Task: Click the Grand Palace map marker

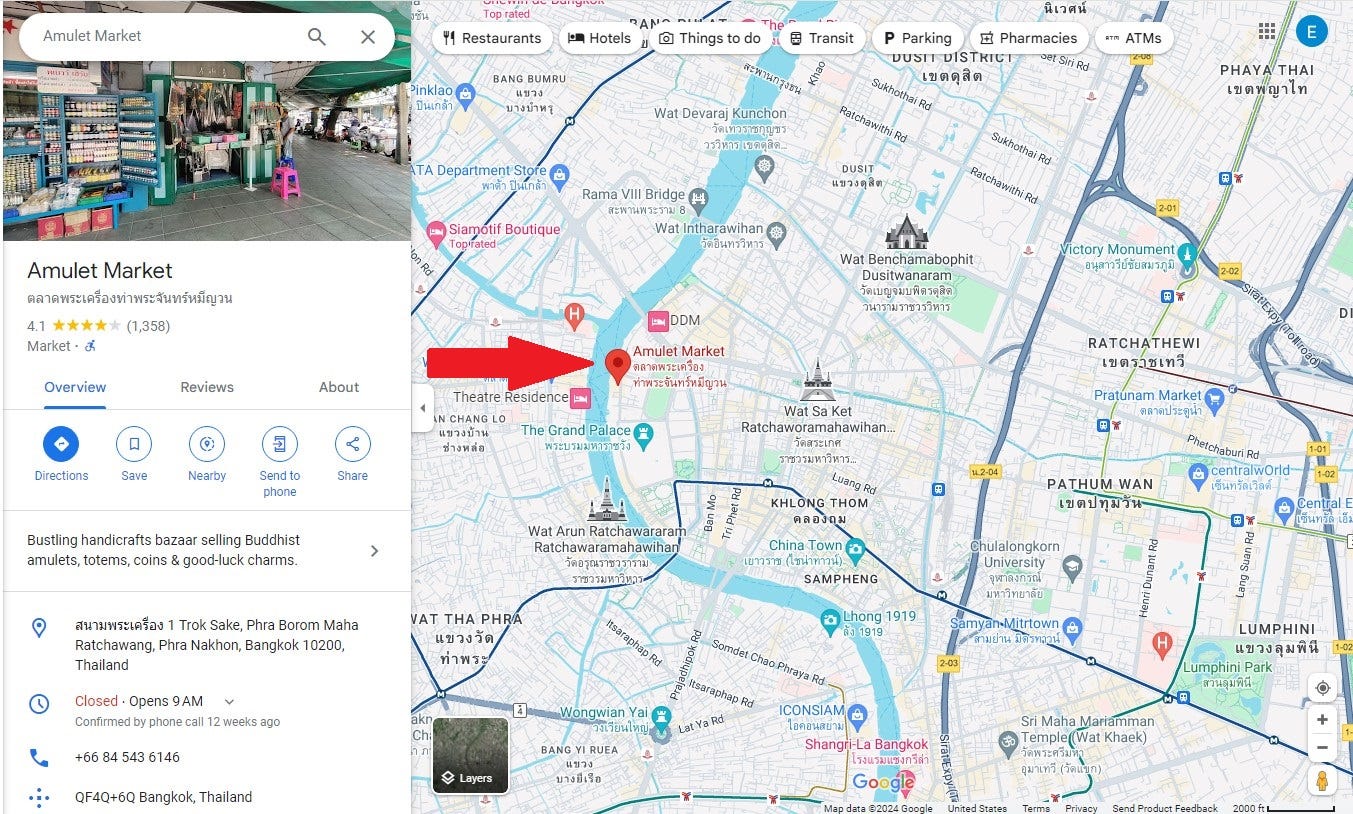Action: [x=643, y=435]
